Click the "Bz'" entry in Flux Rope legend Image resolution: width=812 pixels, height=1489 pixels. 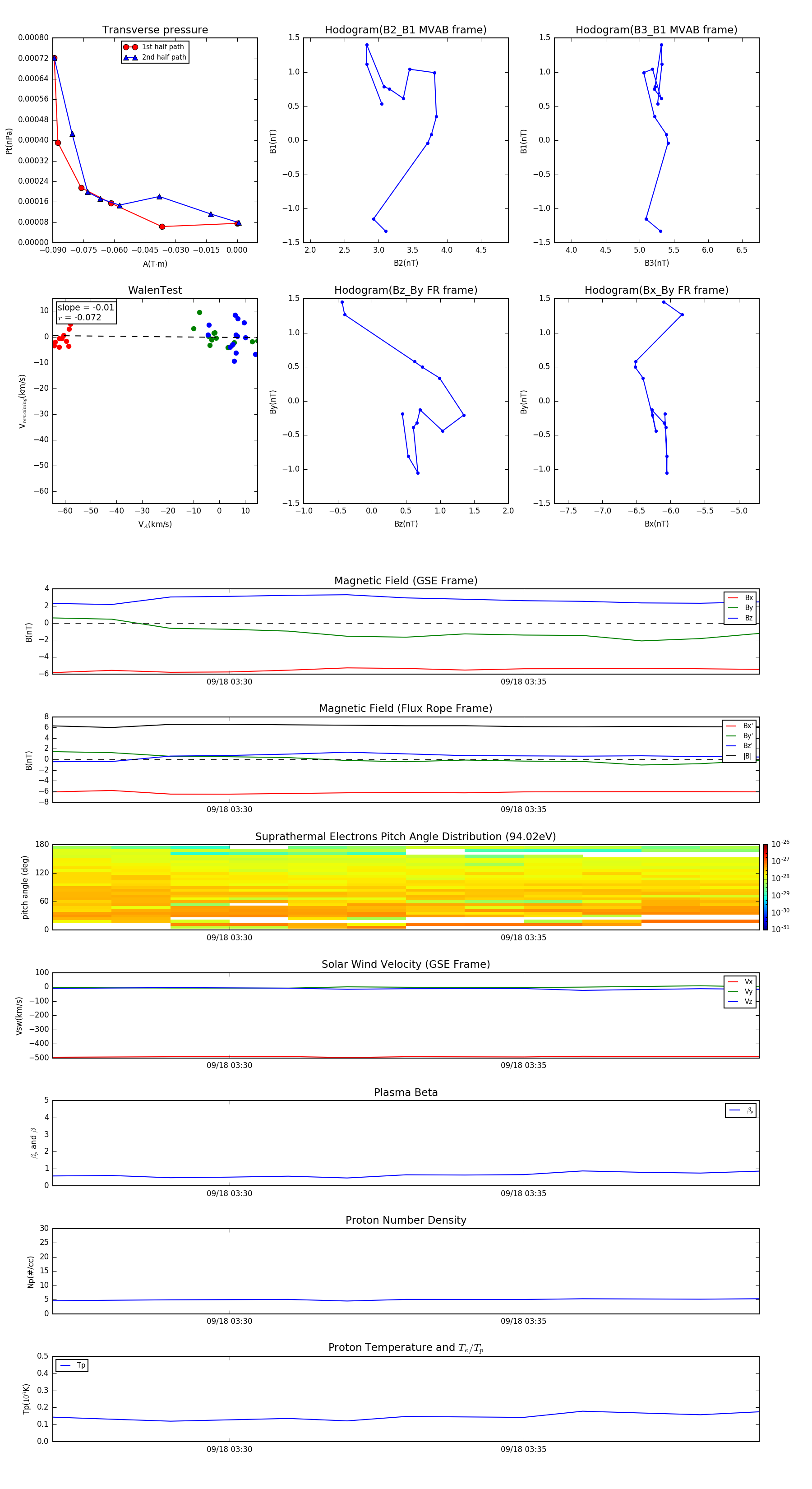(740, 746)
